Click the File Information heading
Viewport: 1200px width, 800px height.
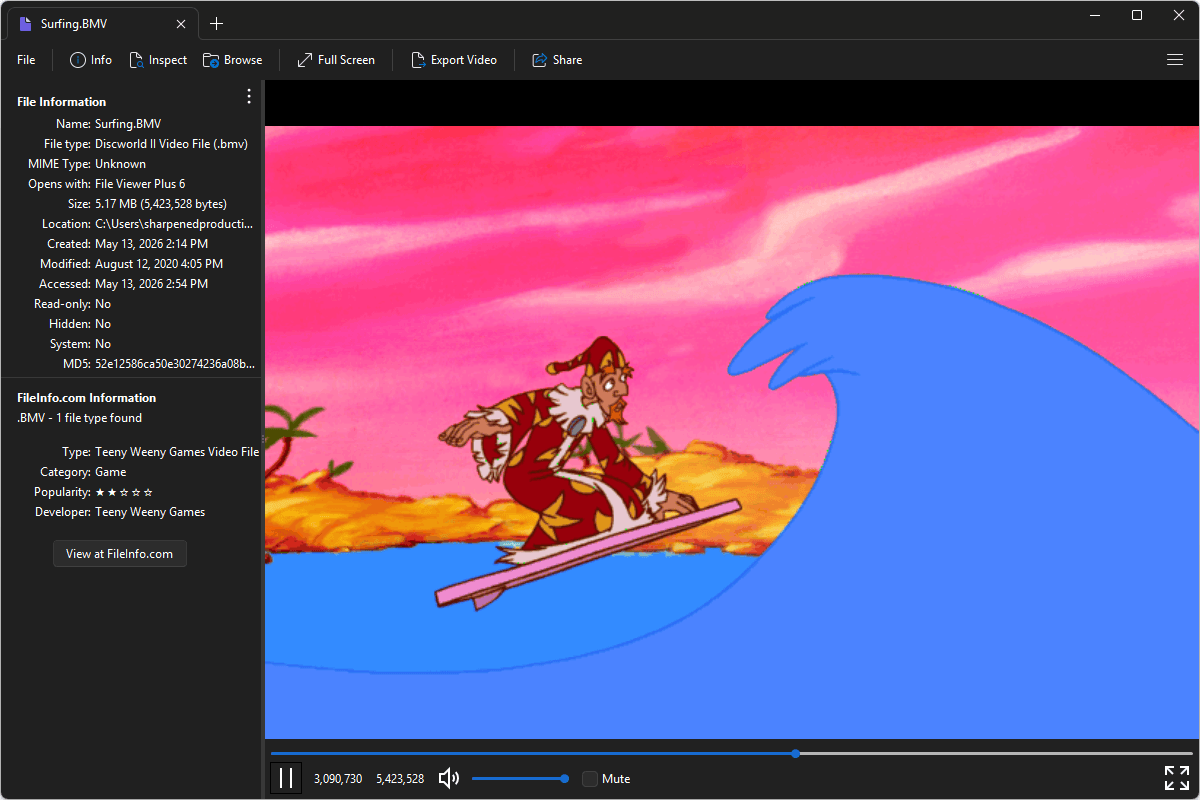62,102
